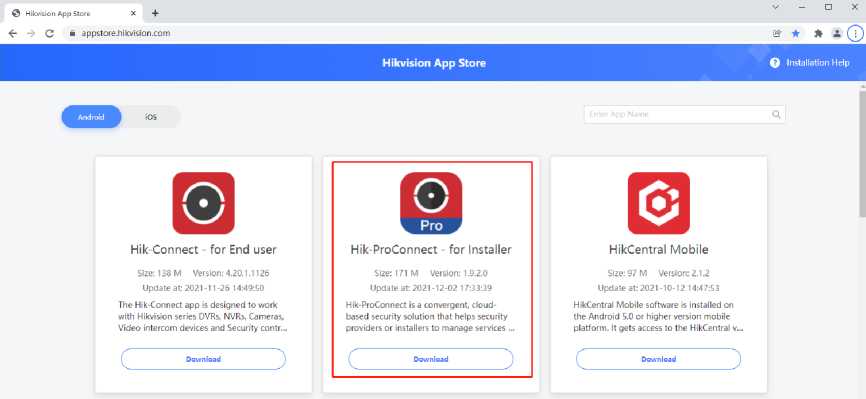This screenshot has height=399, width=866.
Task: Click the Version: 1.9.2.0 text
Action: coord(459,273)
